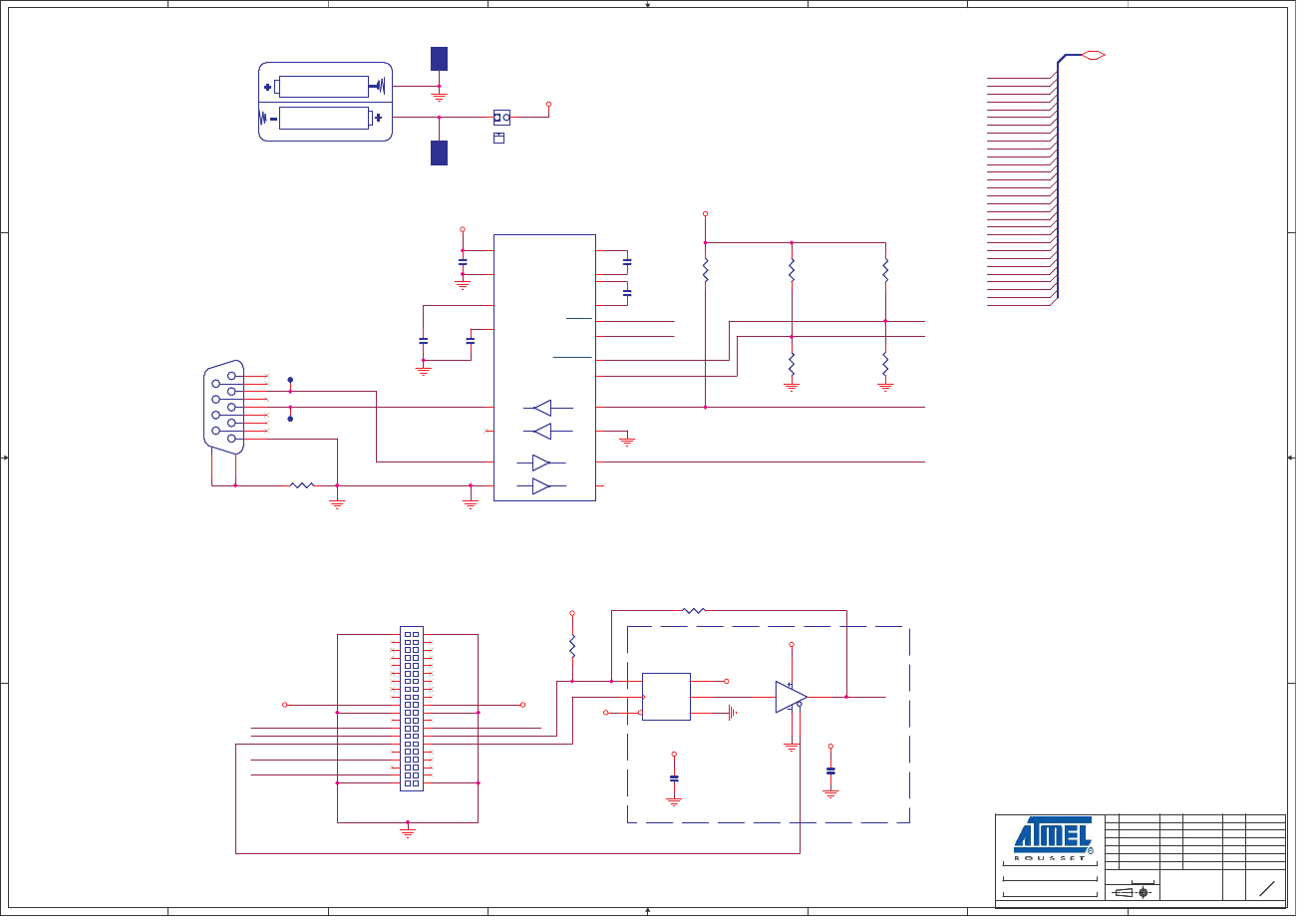The image size is (1309, 924).
Task: Select the op-amp triangle in the dashed box
Action: (x=792, y=697)
